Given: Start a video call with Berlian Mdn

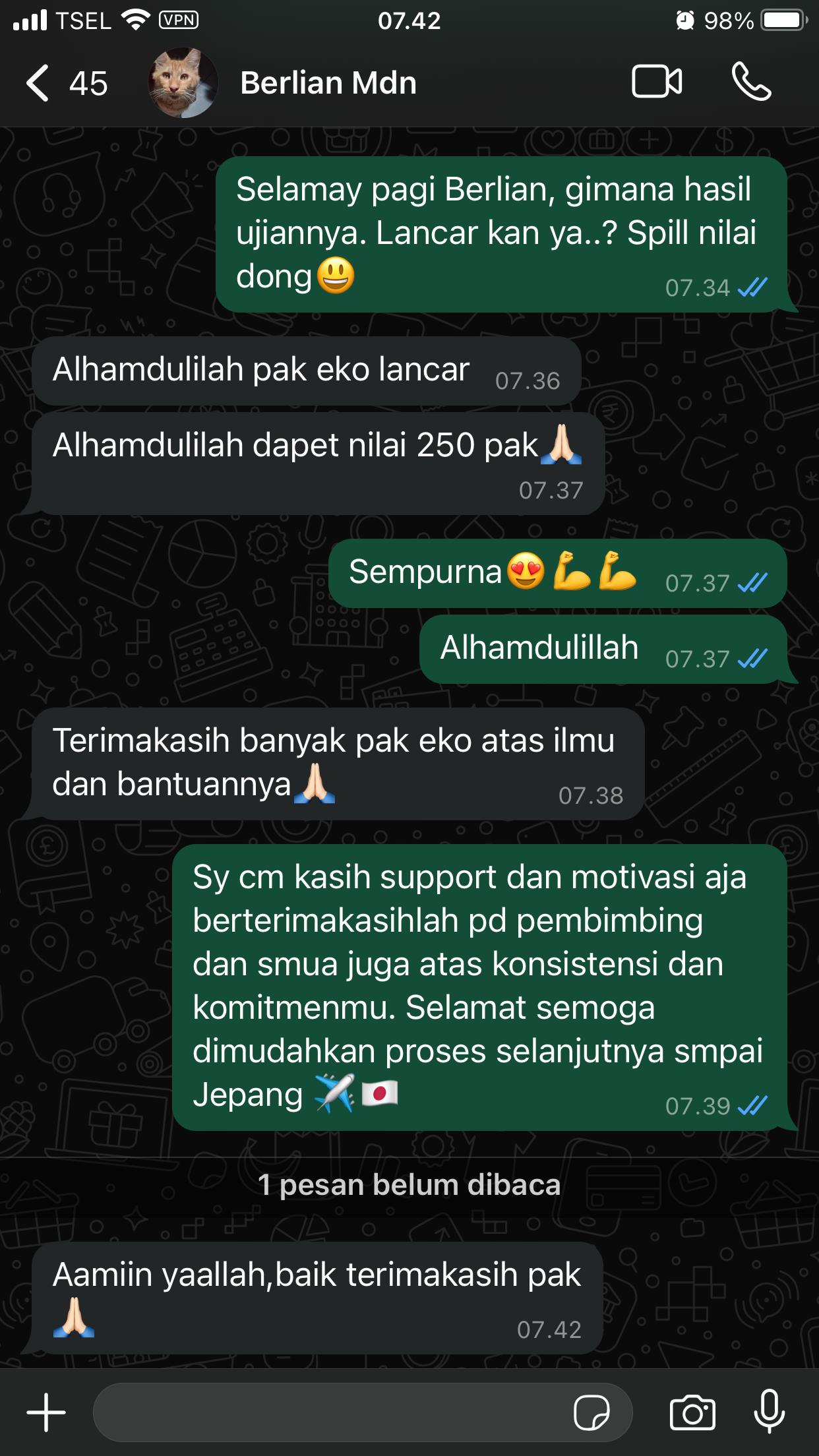Looking at the screenshot, I should [657, 82].
